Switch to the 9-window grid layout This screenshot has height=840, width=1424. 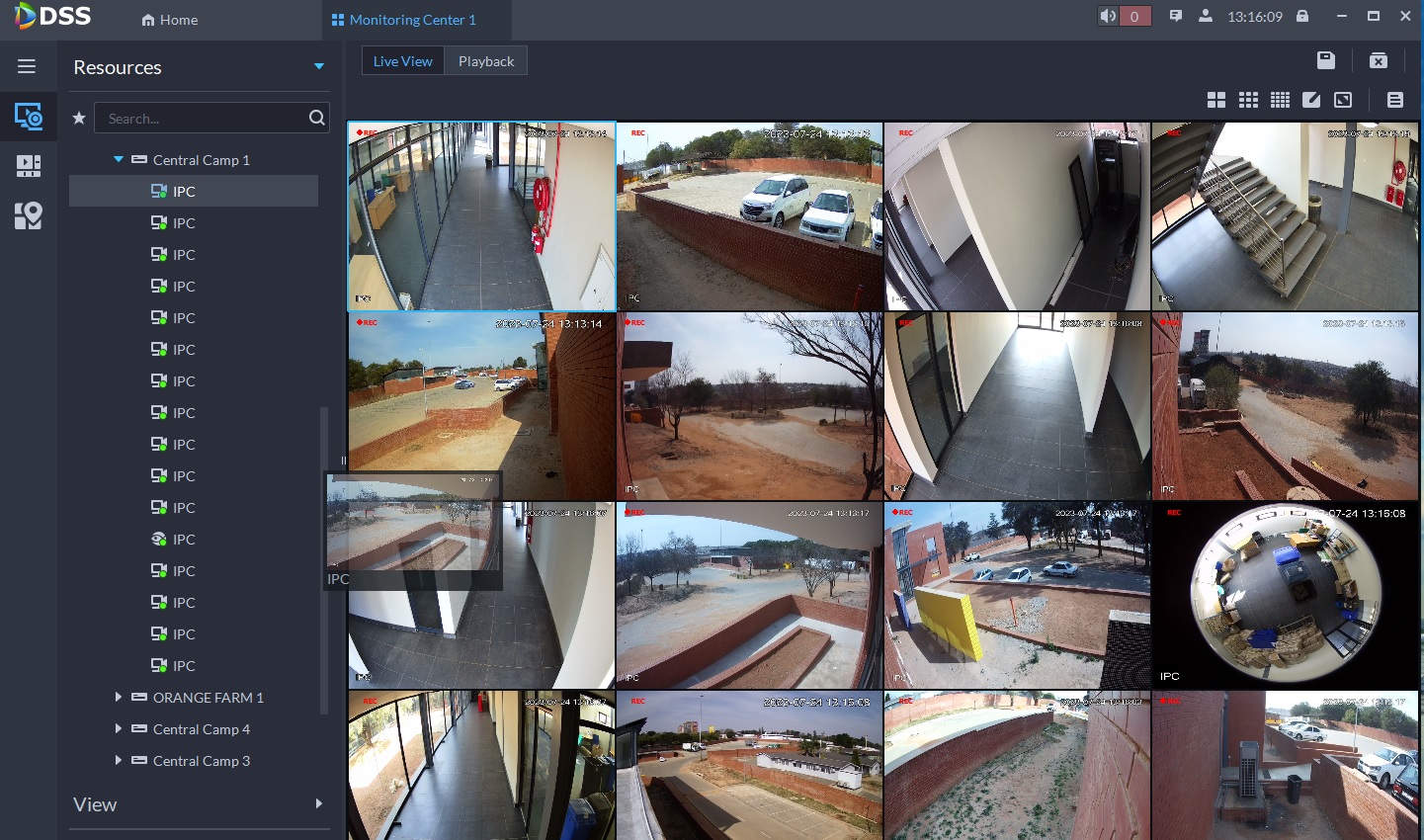[x=1248, y=99]
